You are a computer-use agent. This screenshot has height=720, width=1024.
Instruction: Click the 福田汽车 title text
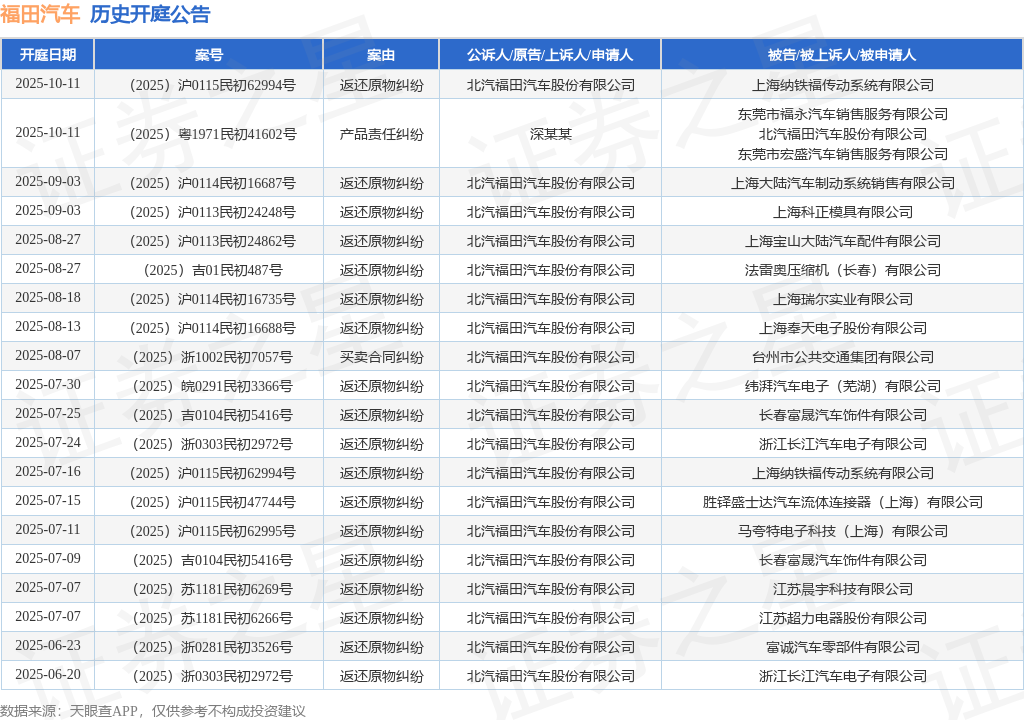pos(40,14)
